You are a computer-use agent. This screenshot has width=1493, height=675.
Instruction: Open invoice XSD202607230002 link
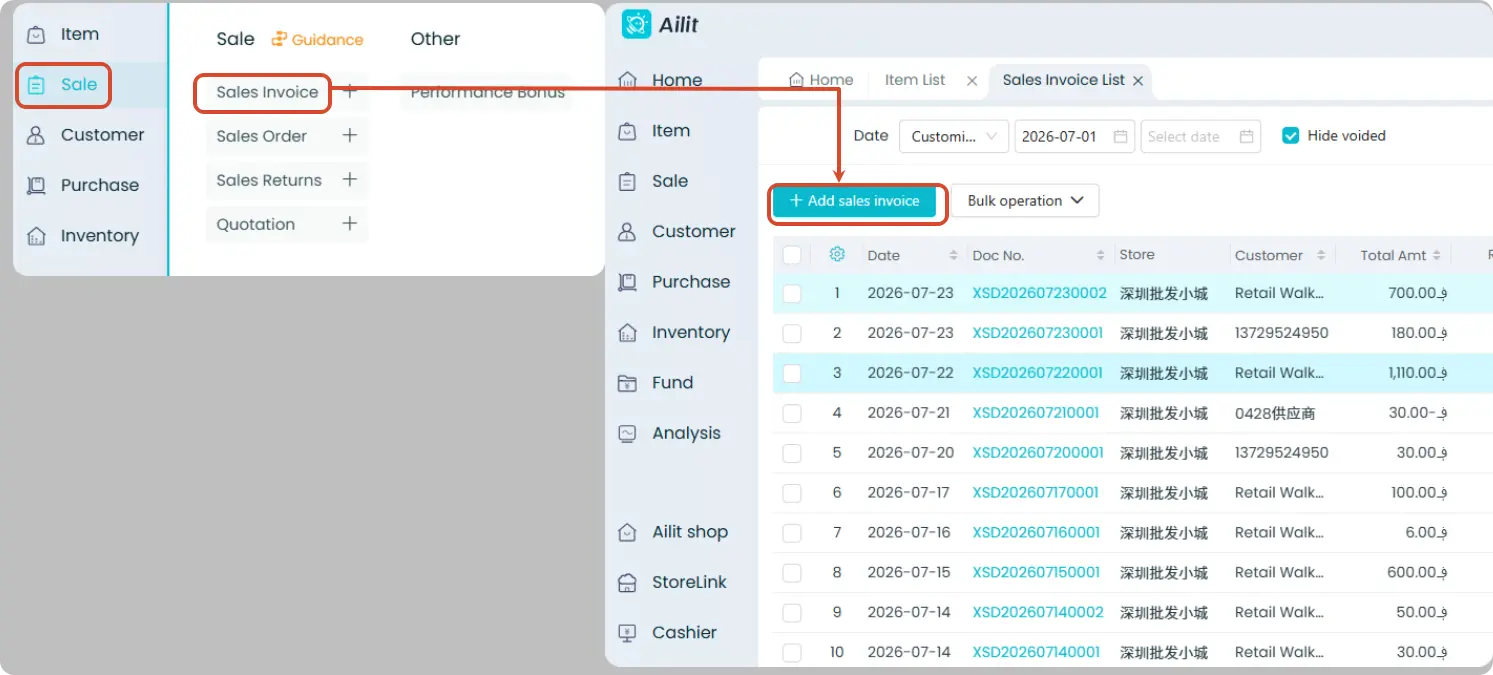point(1039,293)
